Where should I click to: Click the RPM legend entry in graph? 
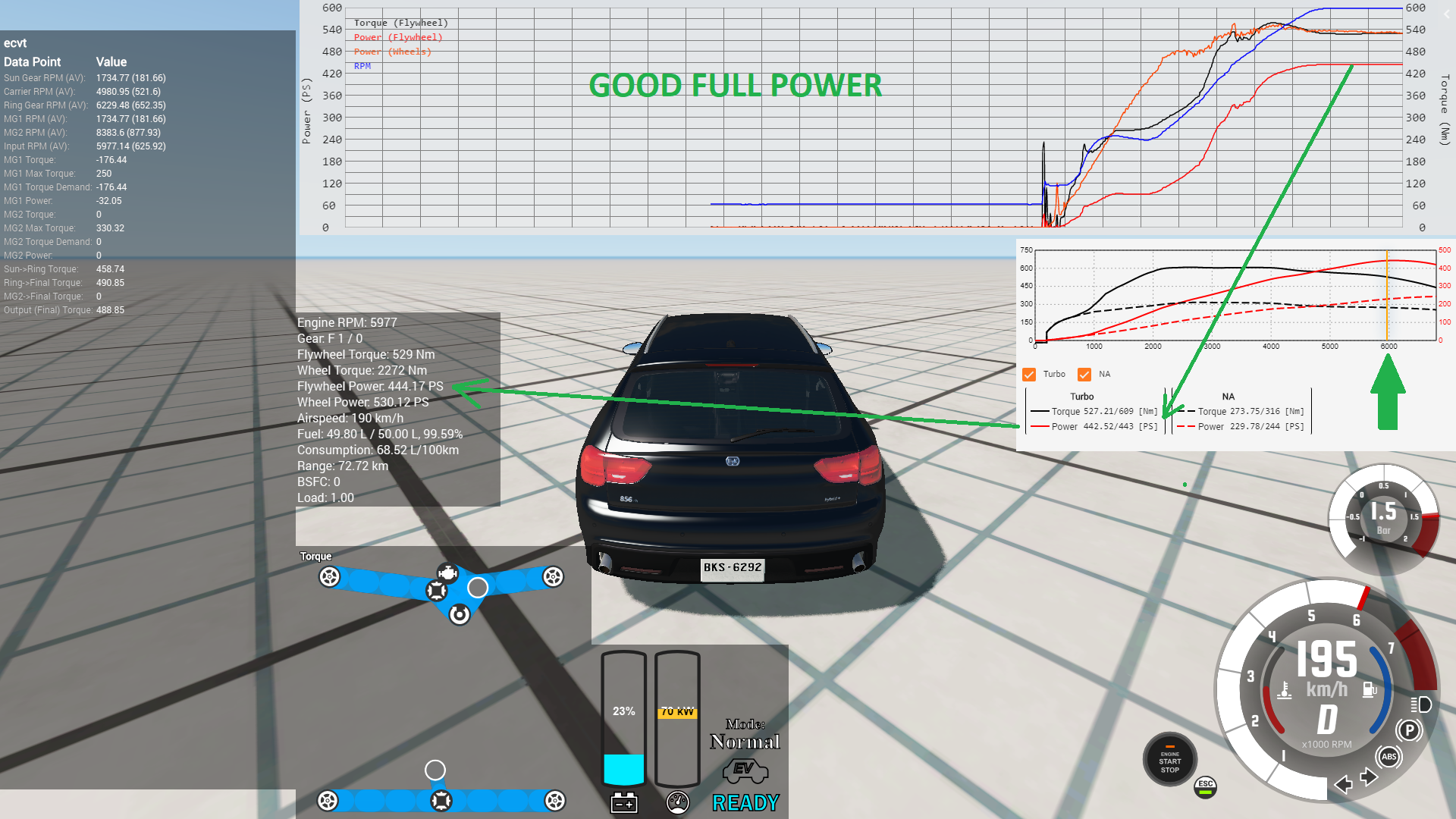pyautogui.click(x=362, y=66)
